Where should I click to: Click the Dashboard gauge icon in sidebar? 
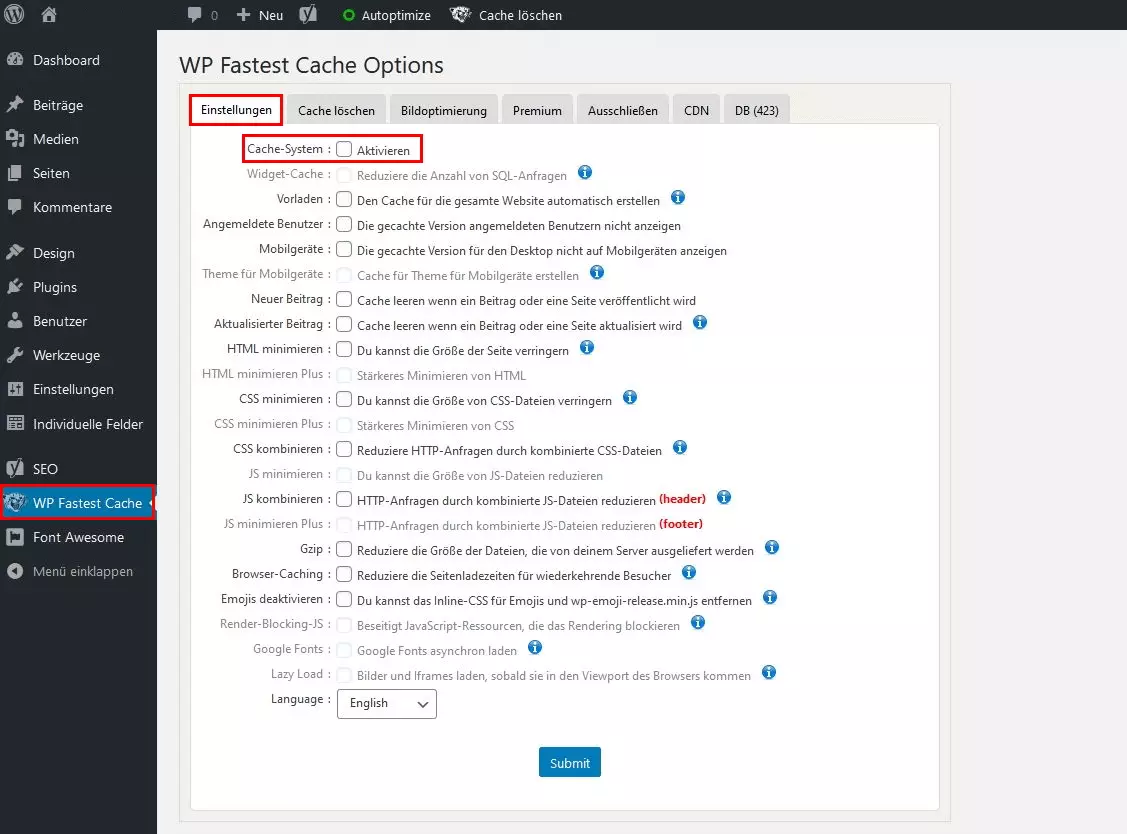click(x=15, y=60)
